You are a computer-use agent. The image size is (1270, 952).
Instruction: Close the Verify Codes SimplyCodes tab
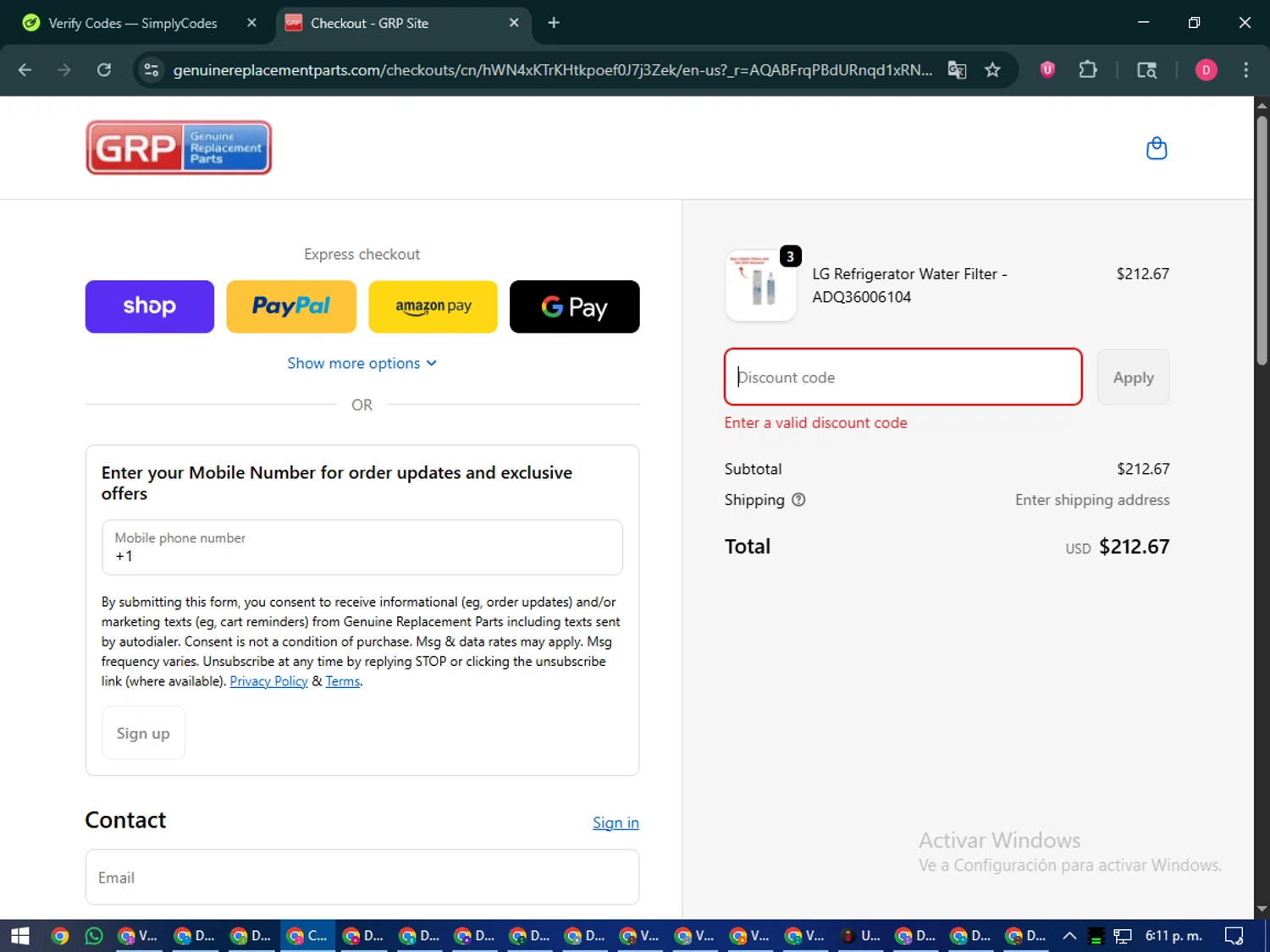pyautogui.click(x=251, y=23)
